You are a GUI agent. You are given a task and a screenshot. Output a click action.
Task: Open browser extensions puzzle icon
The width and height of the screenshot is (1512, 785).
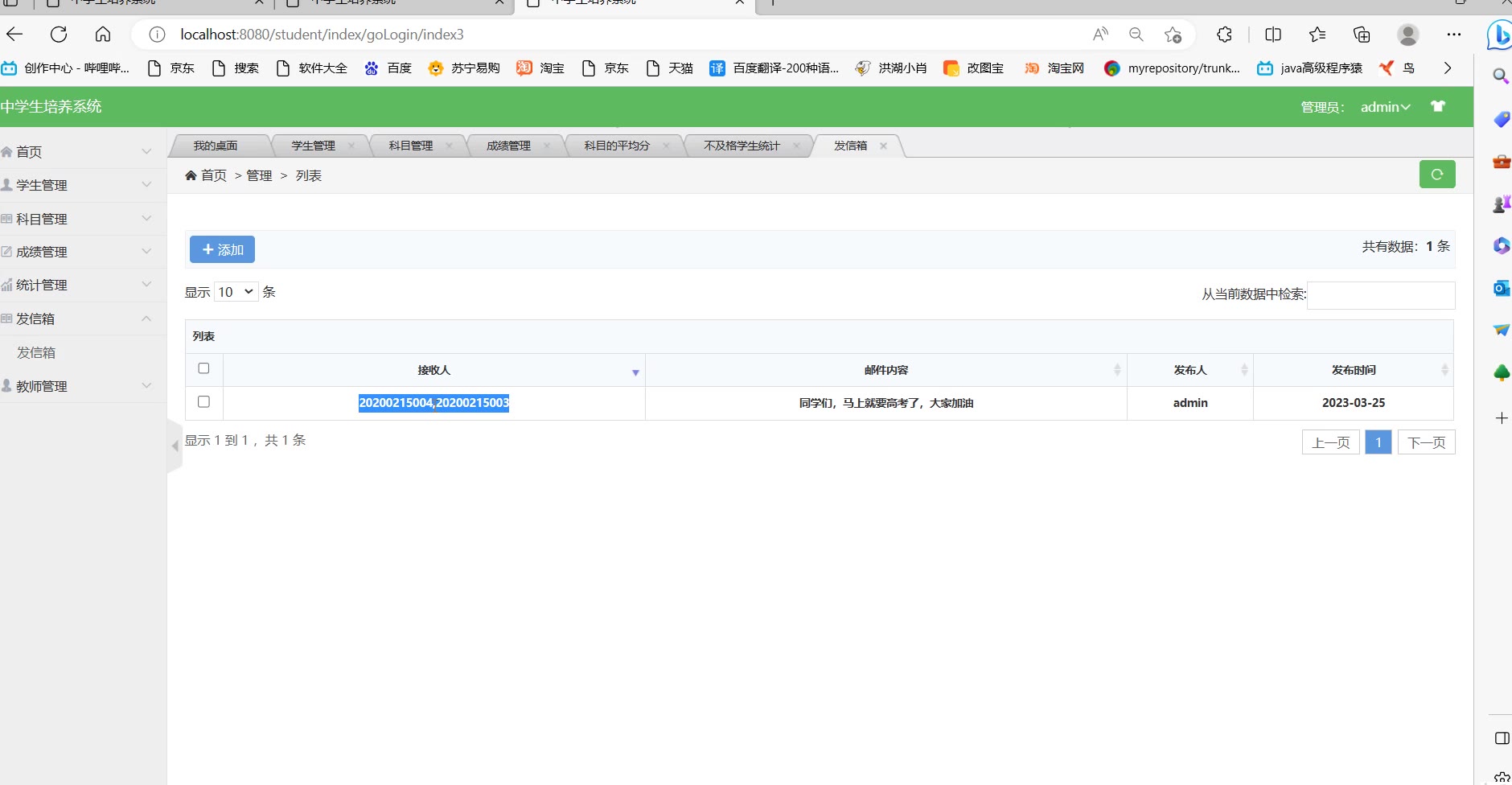click(1225, 35)
